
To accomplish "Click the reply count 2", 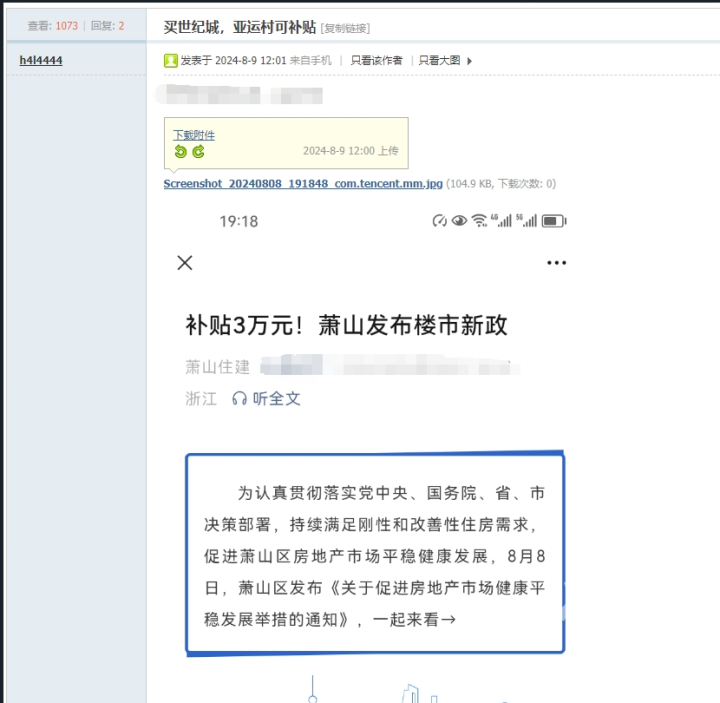I will click(121, 26).
